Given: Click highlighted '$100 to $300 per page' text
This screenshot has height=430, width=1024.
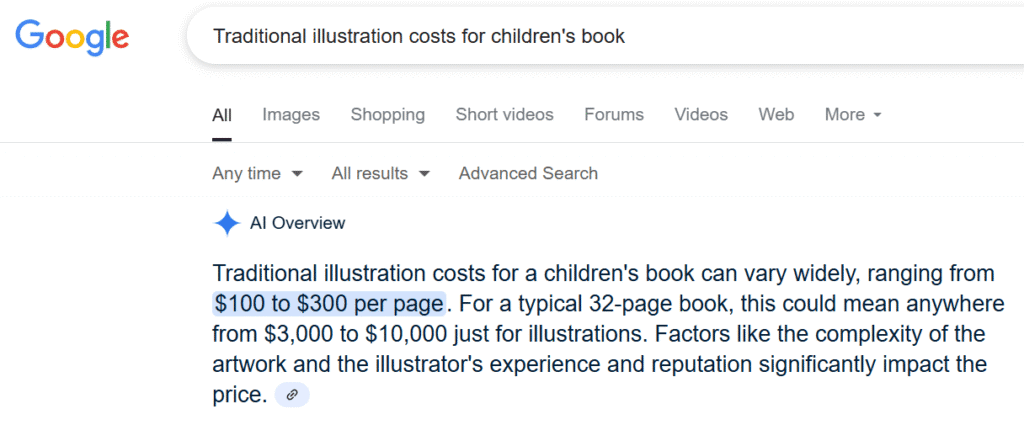Looking at the screenshot, I should pos(329,304).
